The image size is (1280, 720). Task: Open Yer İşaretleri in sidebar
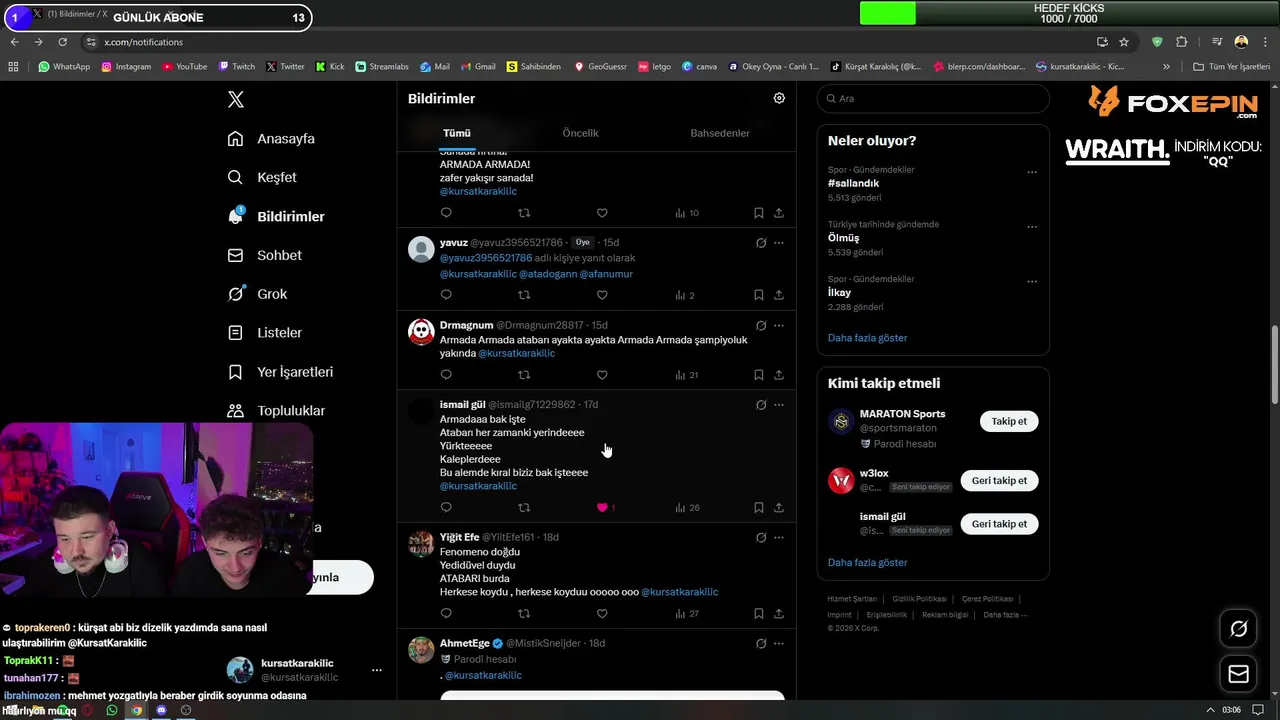[x=281, y=372]
